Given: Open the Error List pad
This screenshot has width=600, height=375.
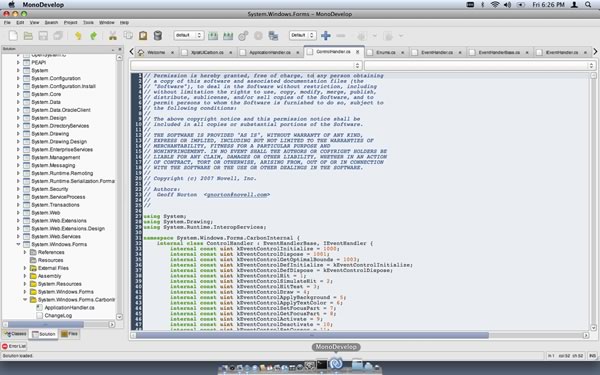Looking at the screenshot, I should tap(14, 346).
